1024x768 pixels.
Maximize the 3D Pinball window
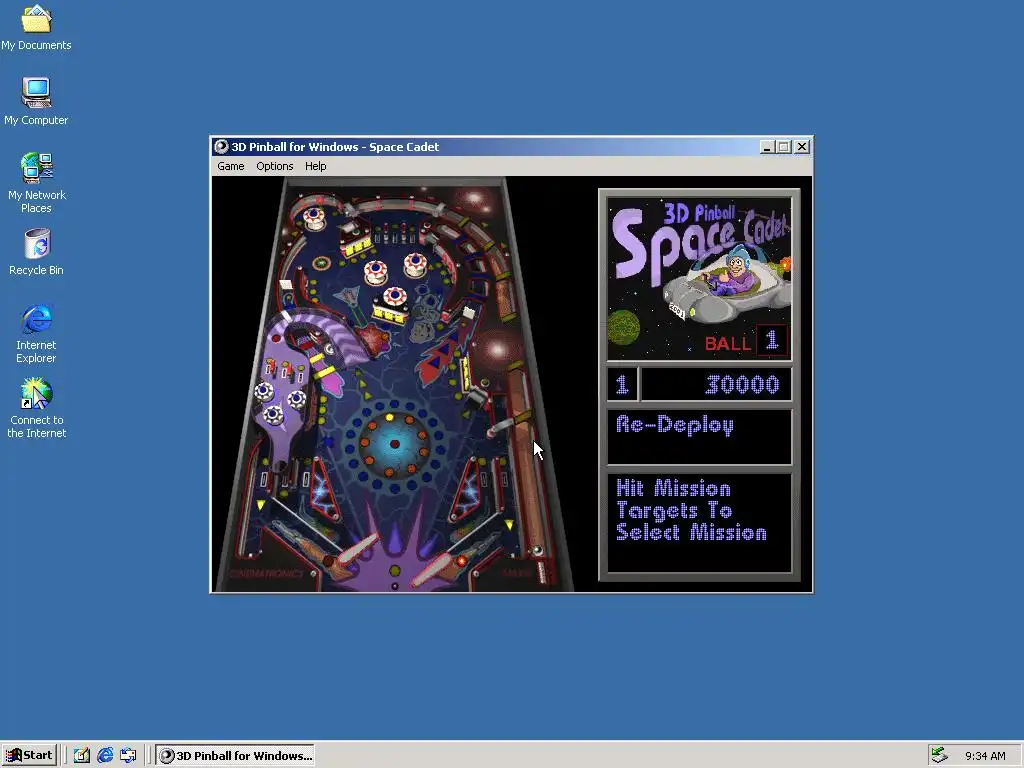click(784, 147)
